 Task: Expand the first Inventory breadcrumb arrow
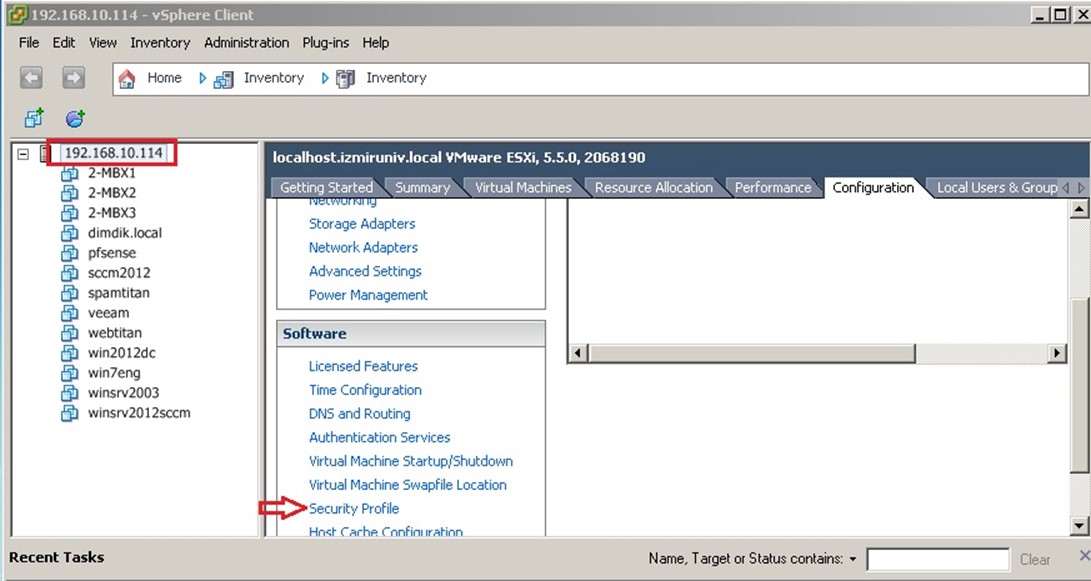coord(202,79)
